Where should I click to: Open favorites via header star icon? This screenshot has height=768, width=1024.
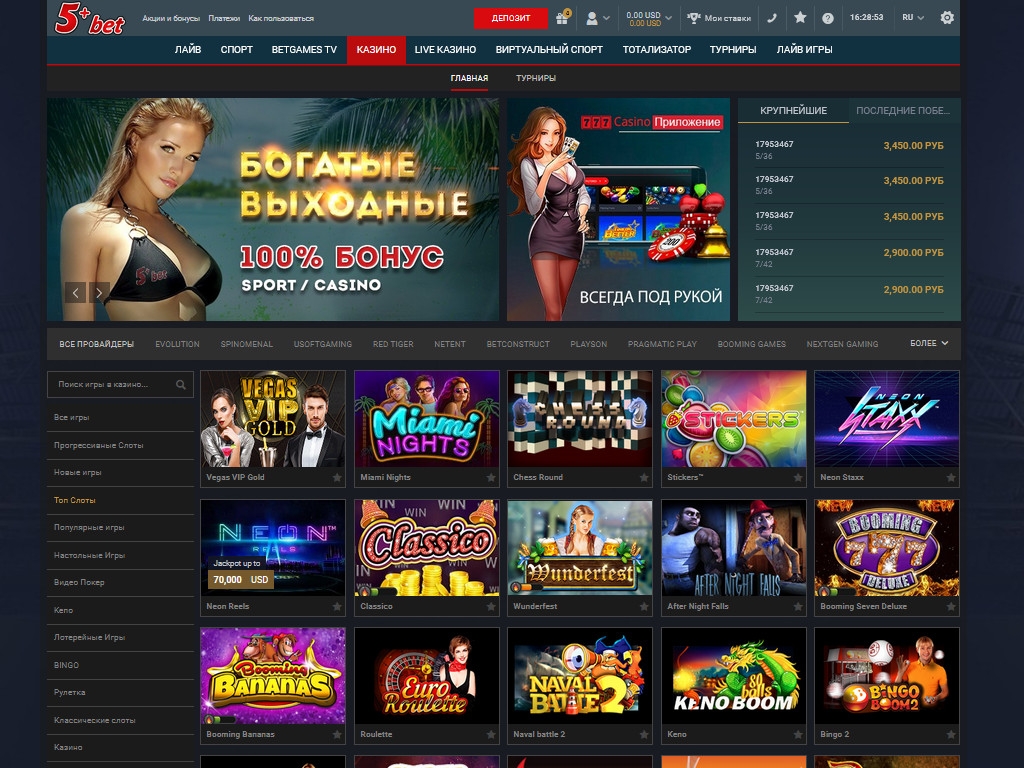point(800,18)
